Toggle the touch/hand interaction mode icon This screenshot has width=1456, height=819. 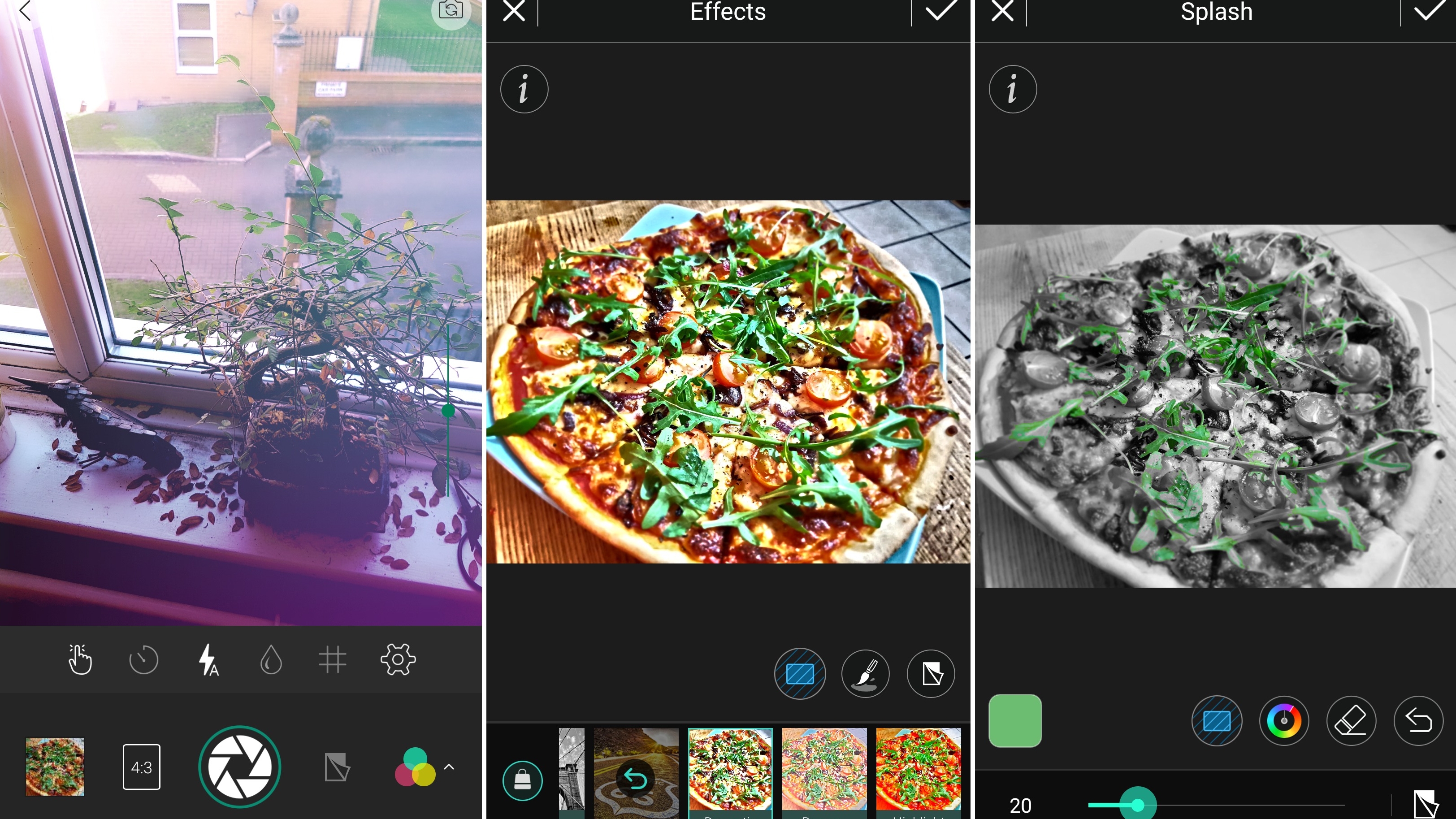click(80, 660)
